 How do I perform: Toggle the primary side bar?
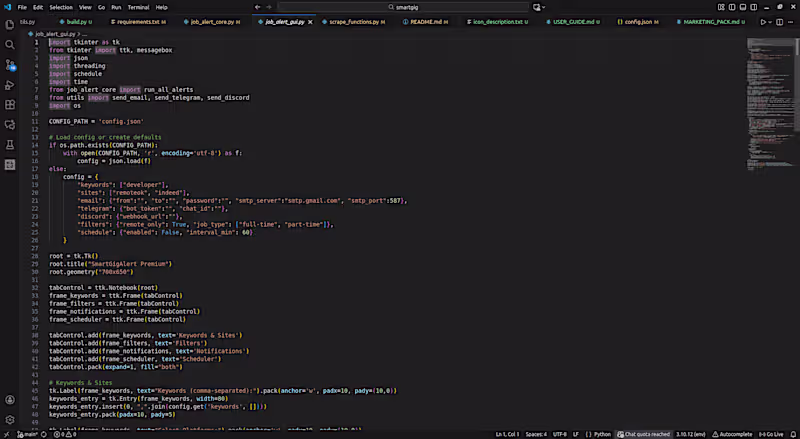[732, 7]
